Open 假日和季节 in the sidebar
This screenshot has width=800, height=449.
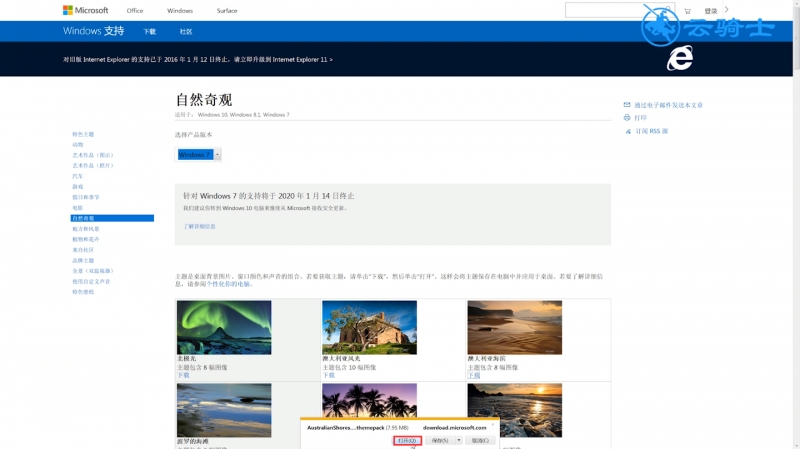86,197
